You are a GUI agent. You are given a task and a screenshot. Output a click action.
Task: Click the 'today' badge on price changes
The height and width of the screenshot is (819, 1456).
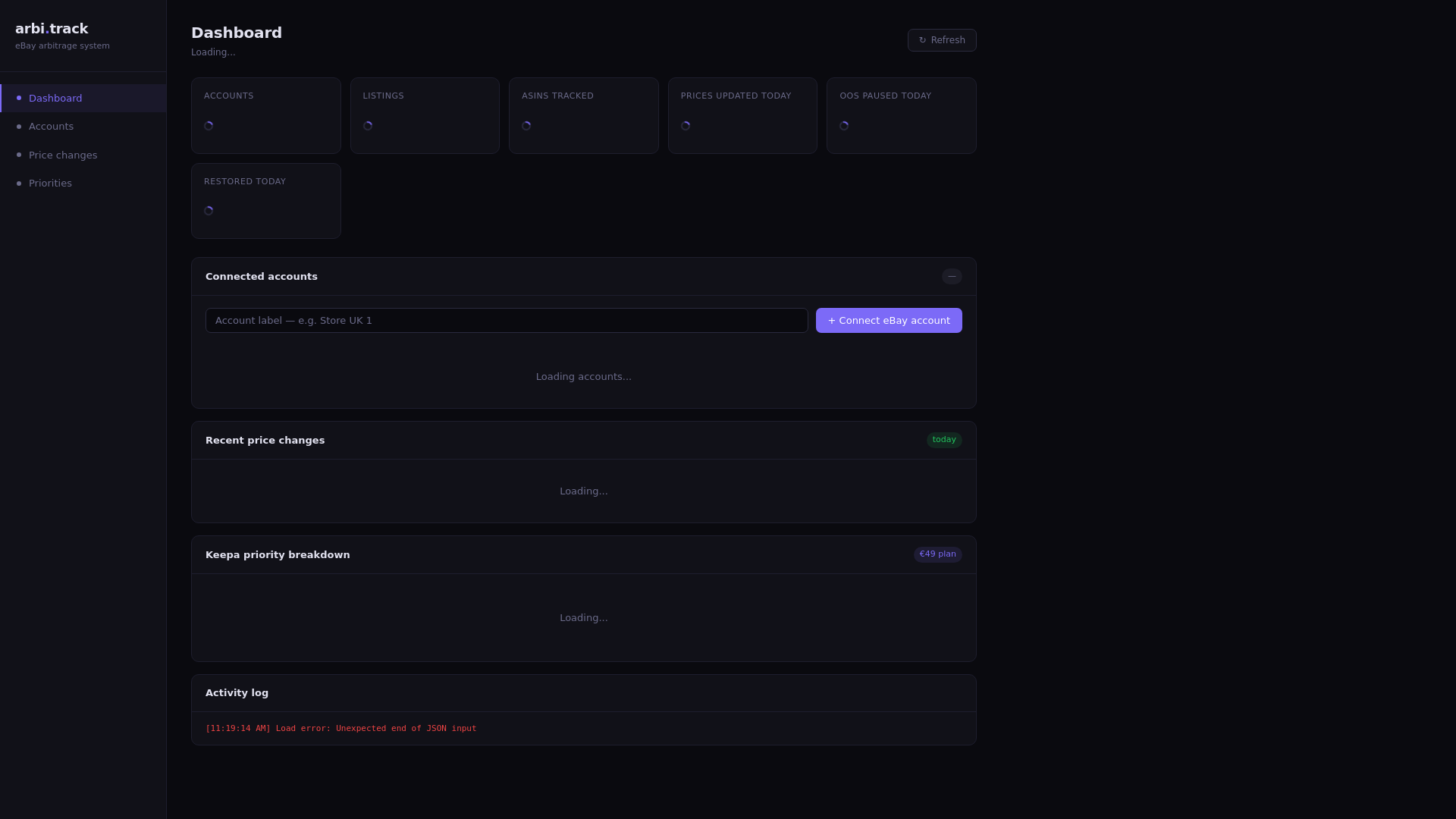944,441
